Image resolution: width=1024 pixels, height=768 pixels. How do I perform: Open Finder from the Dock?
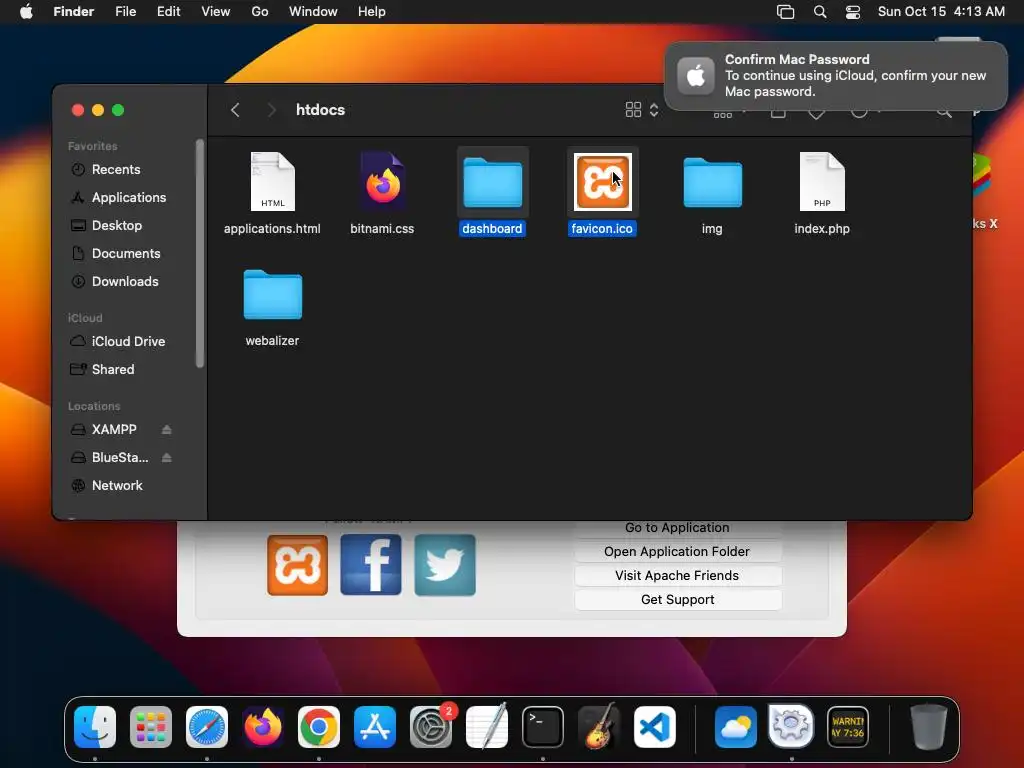coord(95,727)
